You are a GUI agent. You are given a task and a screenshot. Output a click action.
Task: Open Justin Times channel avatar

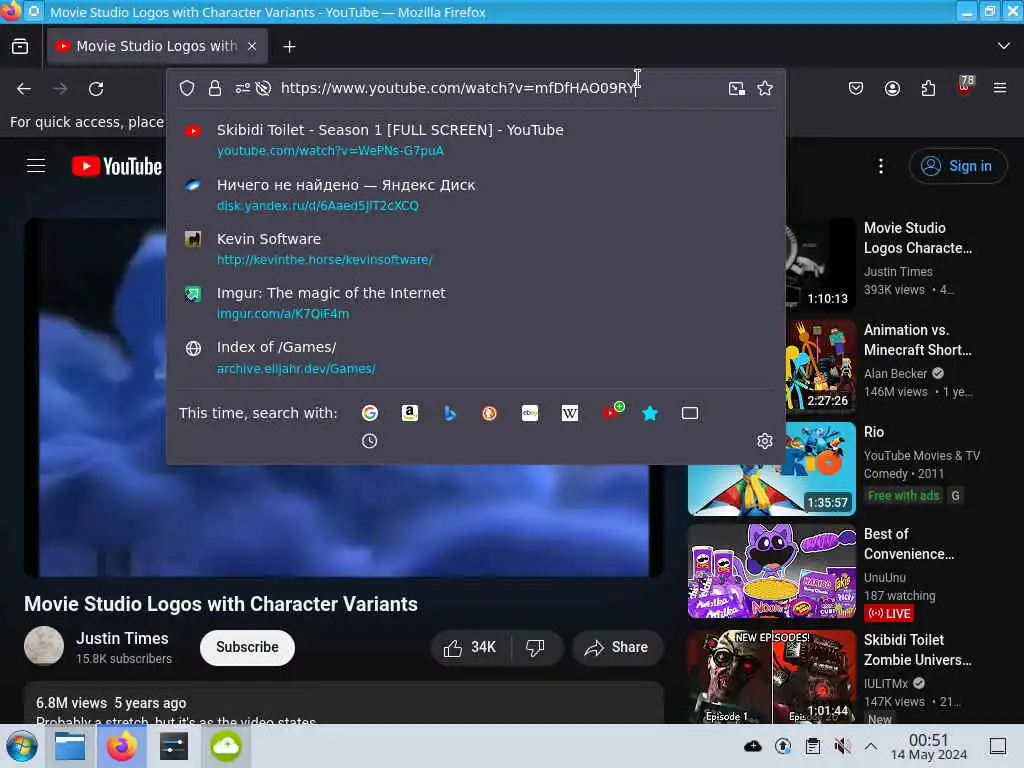coord(44,646)
